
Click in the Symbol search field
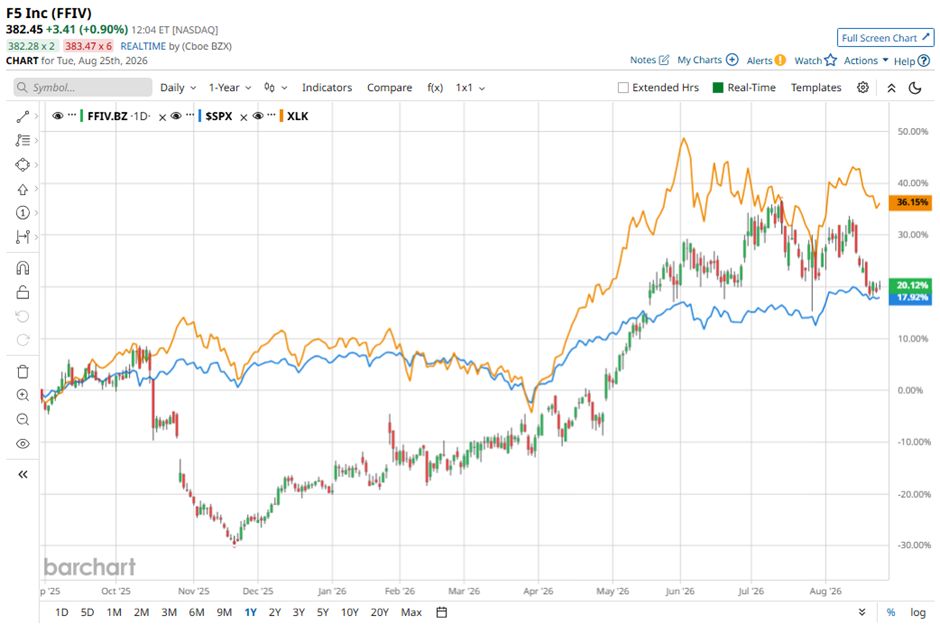point(83,87)
